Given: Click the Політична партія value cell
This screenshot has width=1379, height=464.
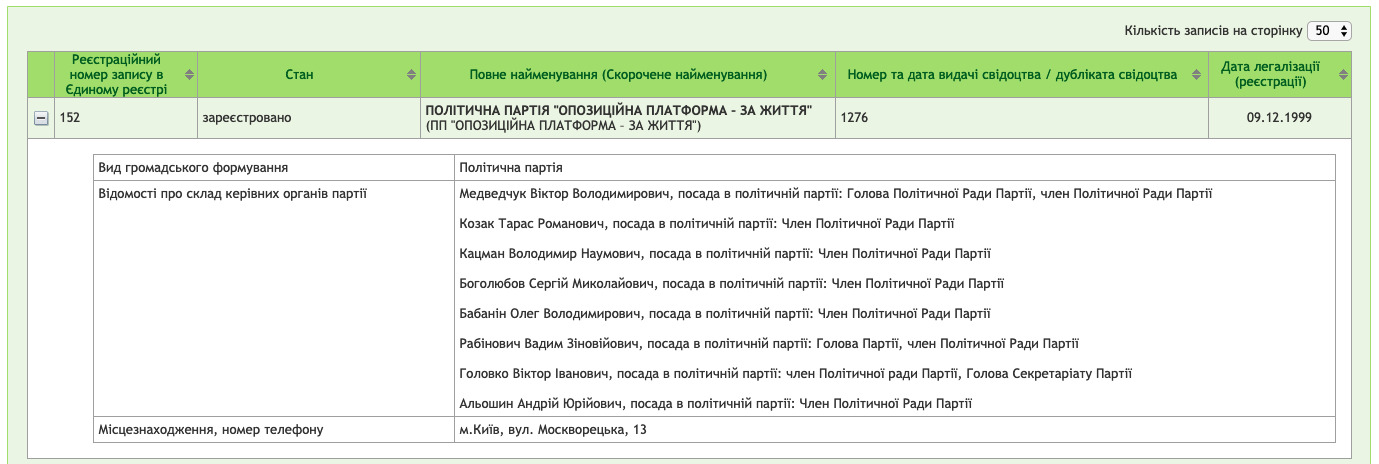Looking at the screenshot, I should [894, 167].
